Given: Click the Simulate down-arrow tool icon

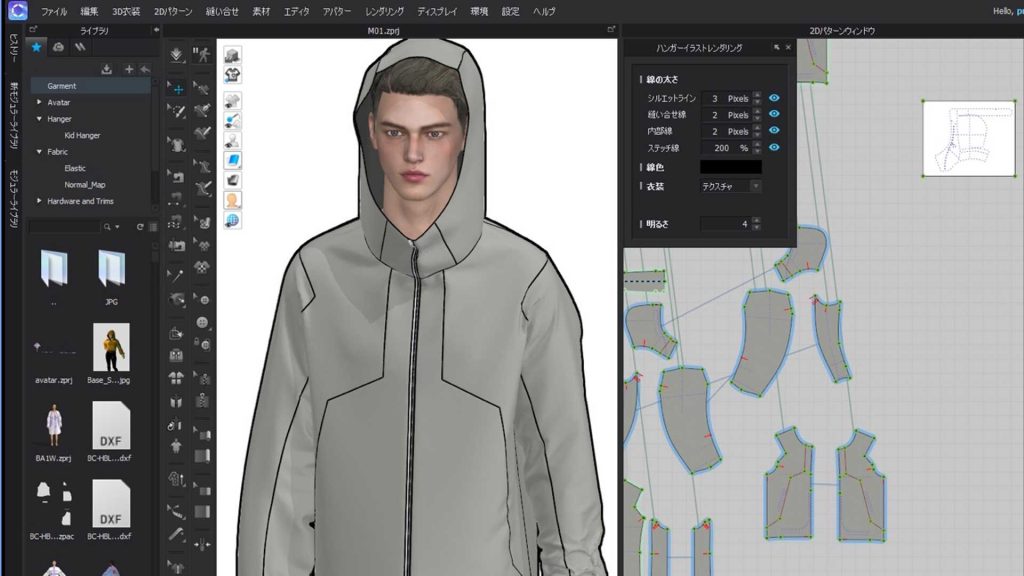Looking at the screenshot, I should point(177,55).
